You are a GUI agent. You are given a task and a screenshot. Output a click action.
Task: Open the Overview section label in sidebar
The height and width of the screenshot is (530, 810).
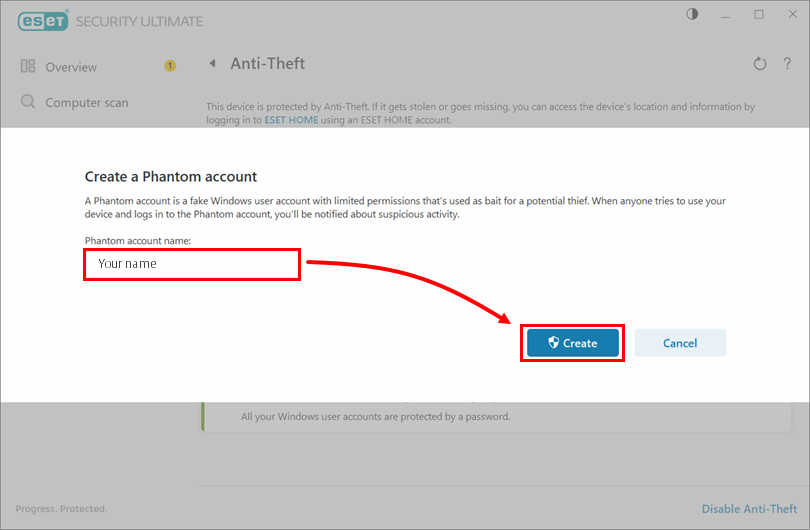tap(71, 67)
